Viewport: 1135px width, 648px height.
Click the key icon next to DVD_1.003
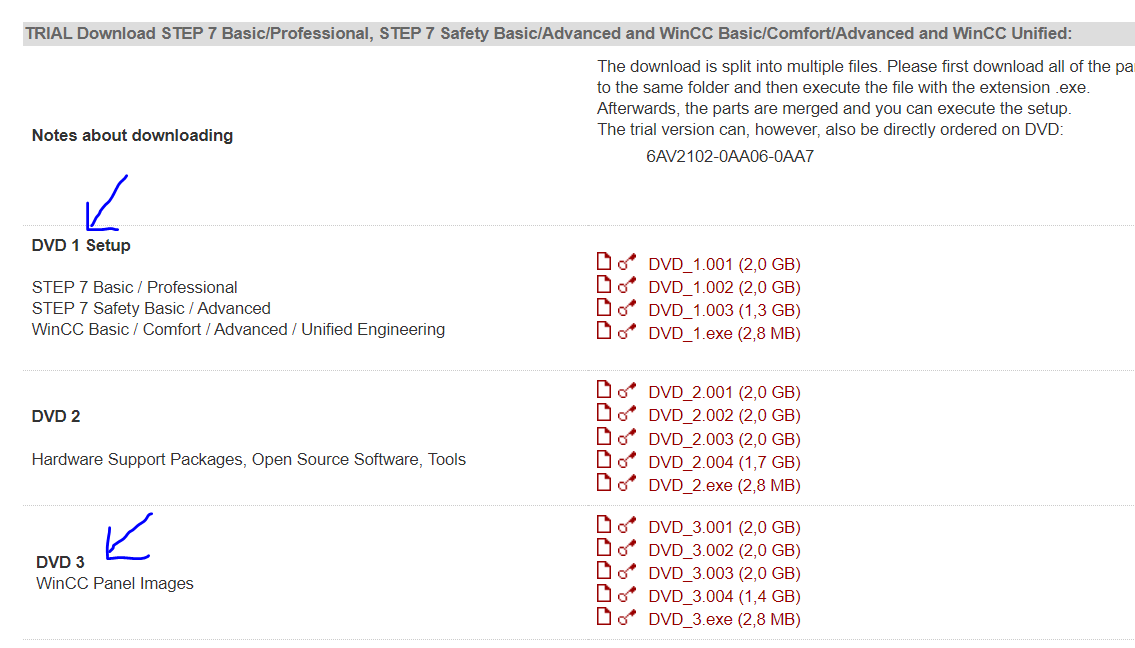pos(627,310)
